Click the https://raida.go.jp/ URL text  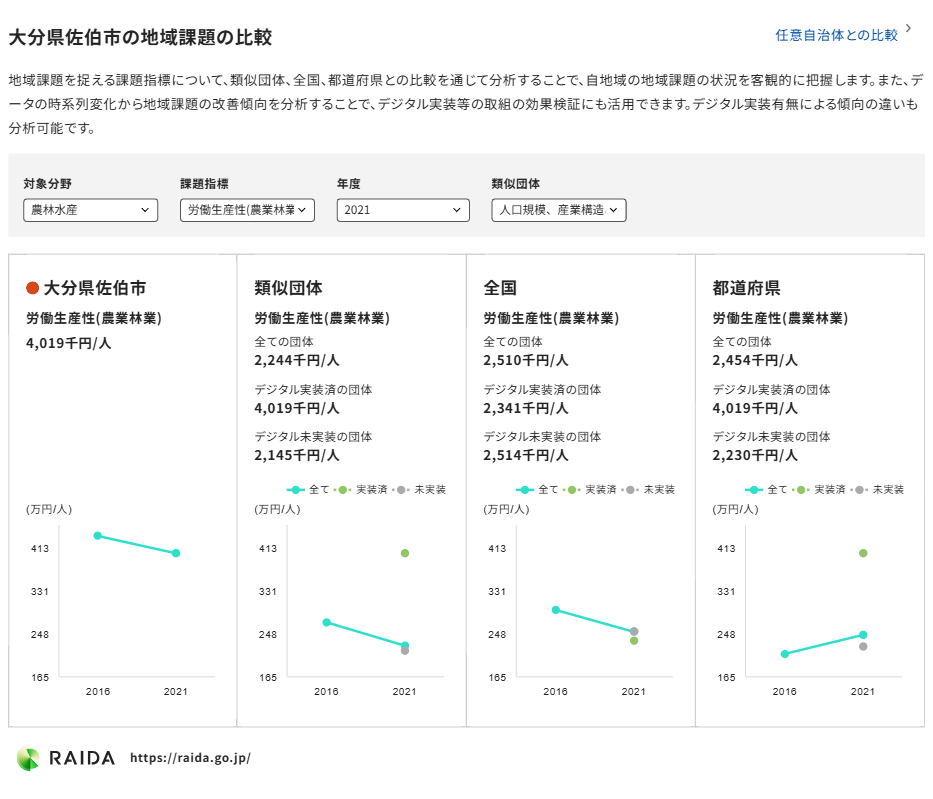pyautogui.click(x=190, y=758)
